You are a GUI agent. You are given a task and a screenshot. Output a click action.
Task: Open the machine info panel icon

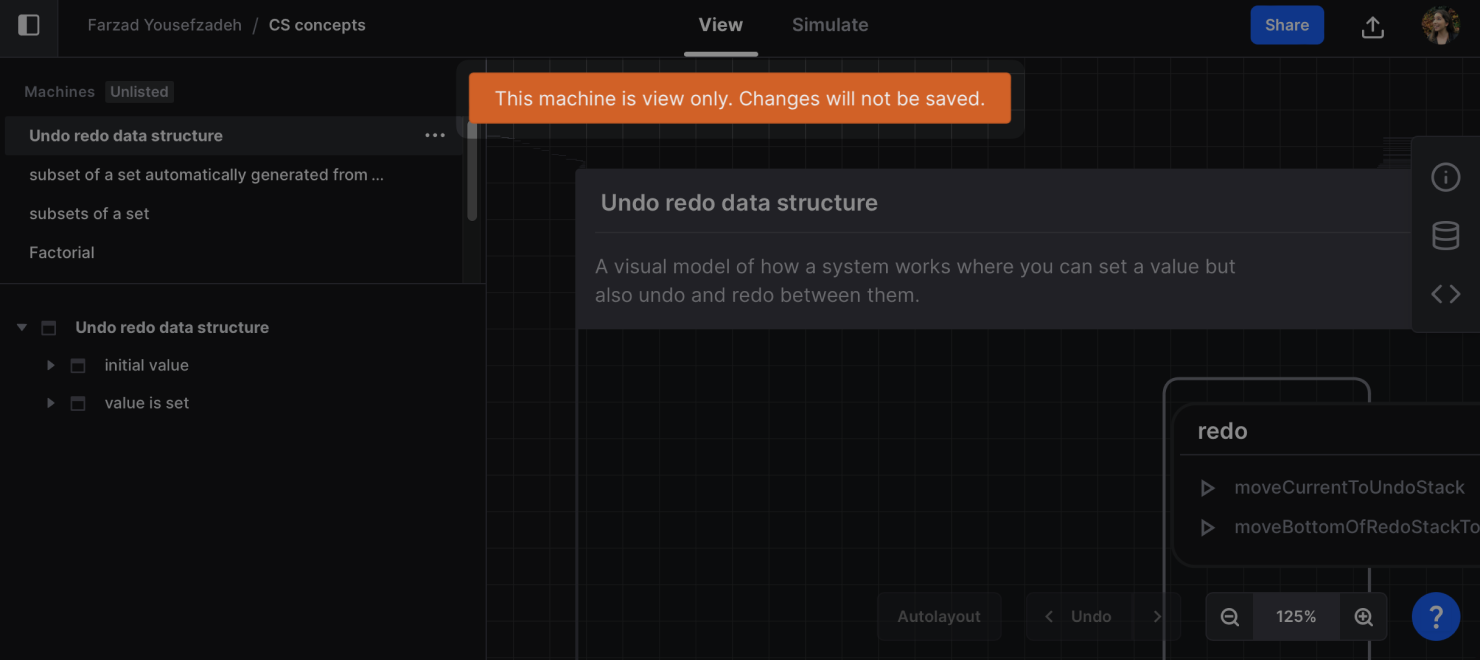(1445, 177)
